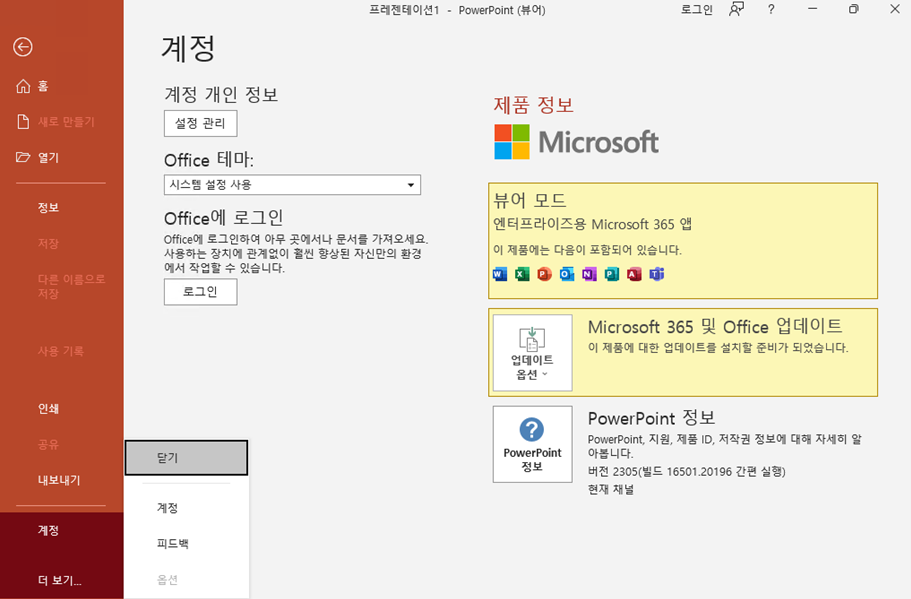Click the 열기 sidebar label
911x599 pixels.
[49, 157]
